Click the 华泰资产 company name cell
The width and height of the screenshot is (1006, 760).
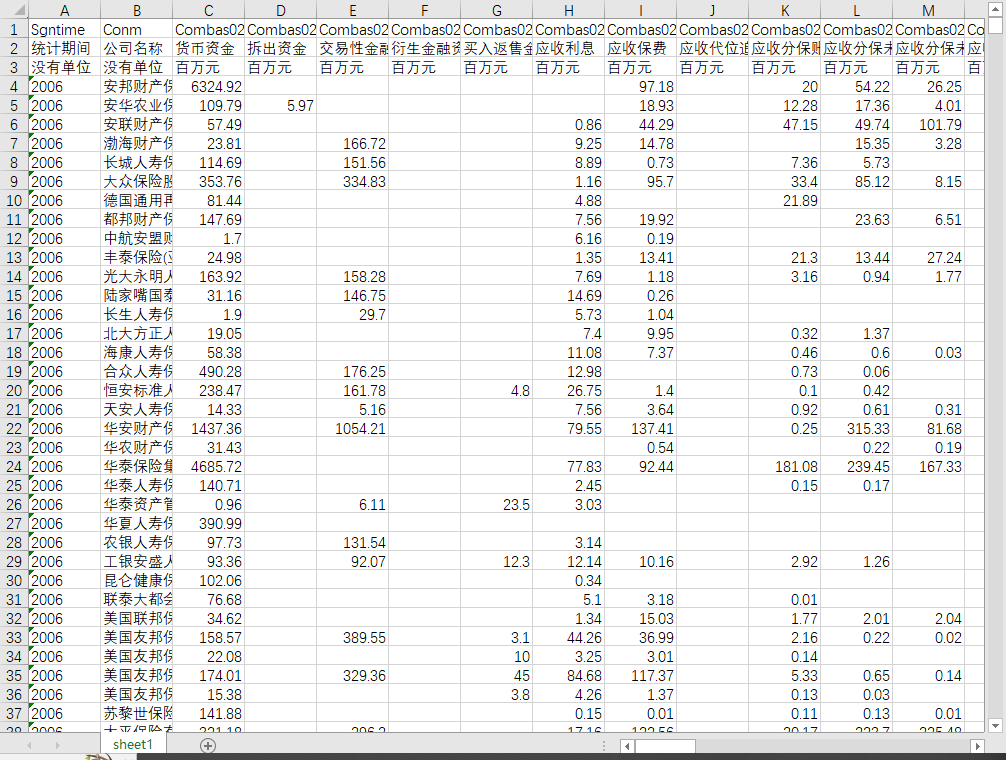(137, 505)
